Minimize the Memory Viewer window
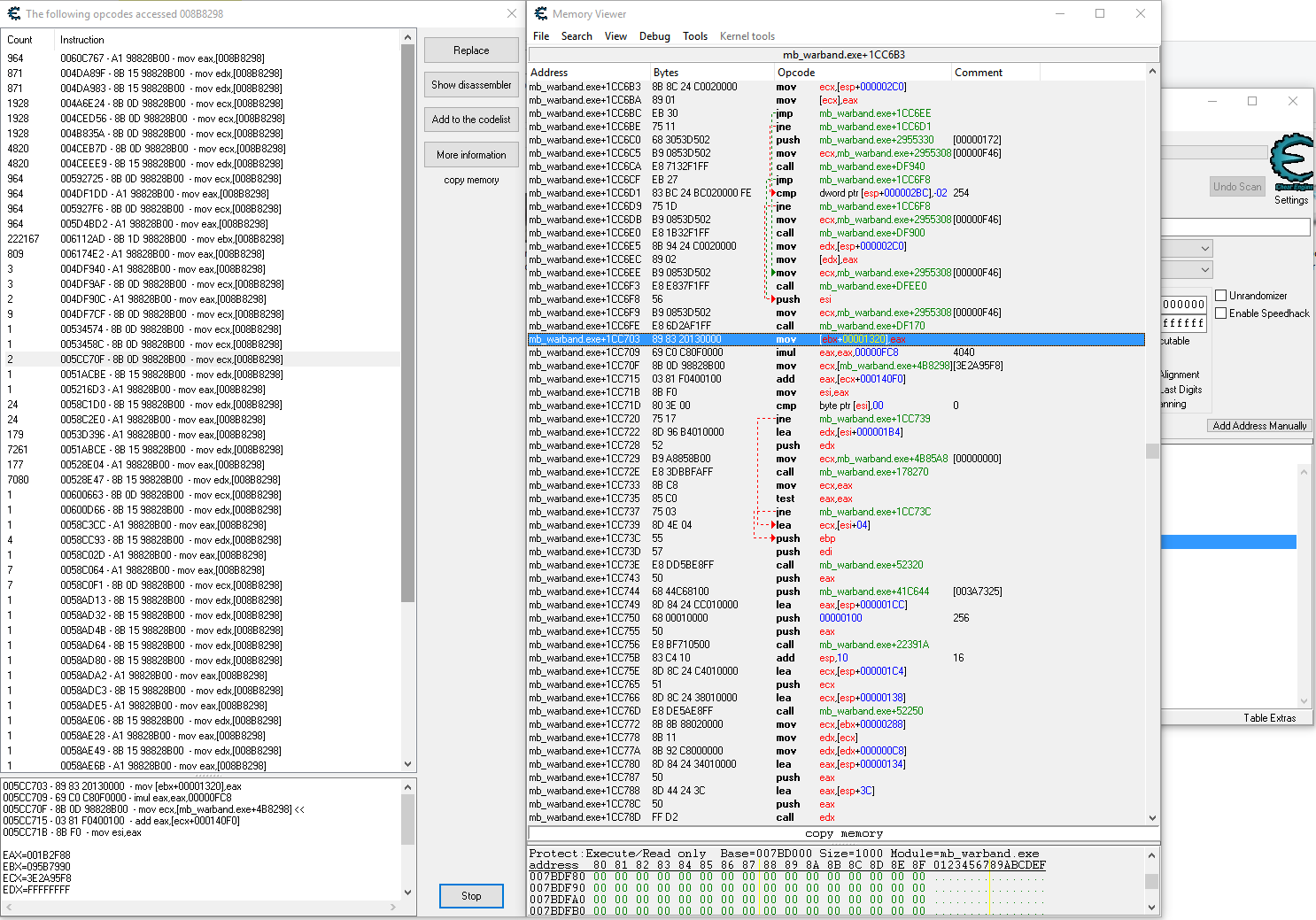Screen dimensions: 1316x920 click(x=1059, y=13)
